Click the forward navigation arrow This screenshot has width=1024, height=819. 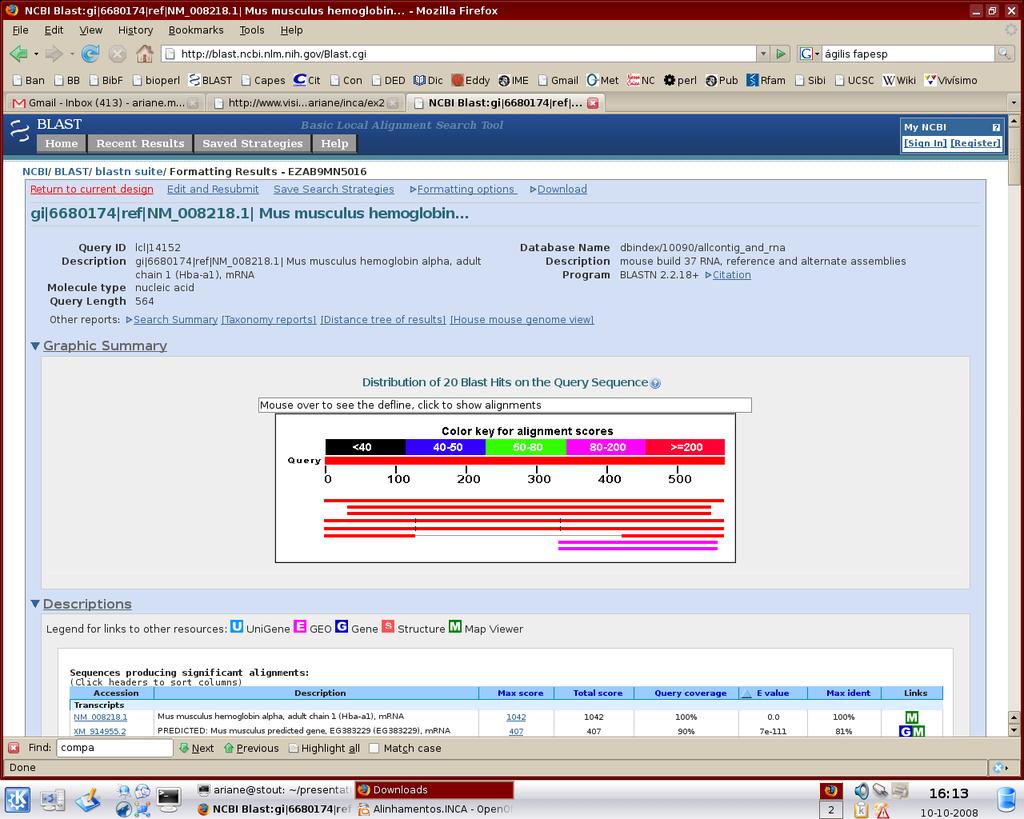pyautogui.click(x=54, y=54)
